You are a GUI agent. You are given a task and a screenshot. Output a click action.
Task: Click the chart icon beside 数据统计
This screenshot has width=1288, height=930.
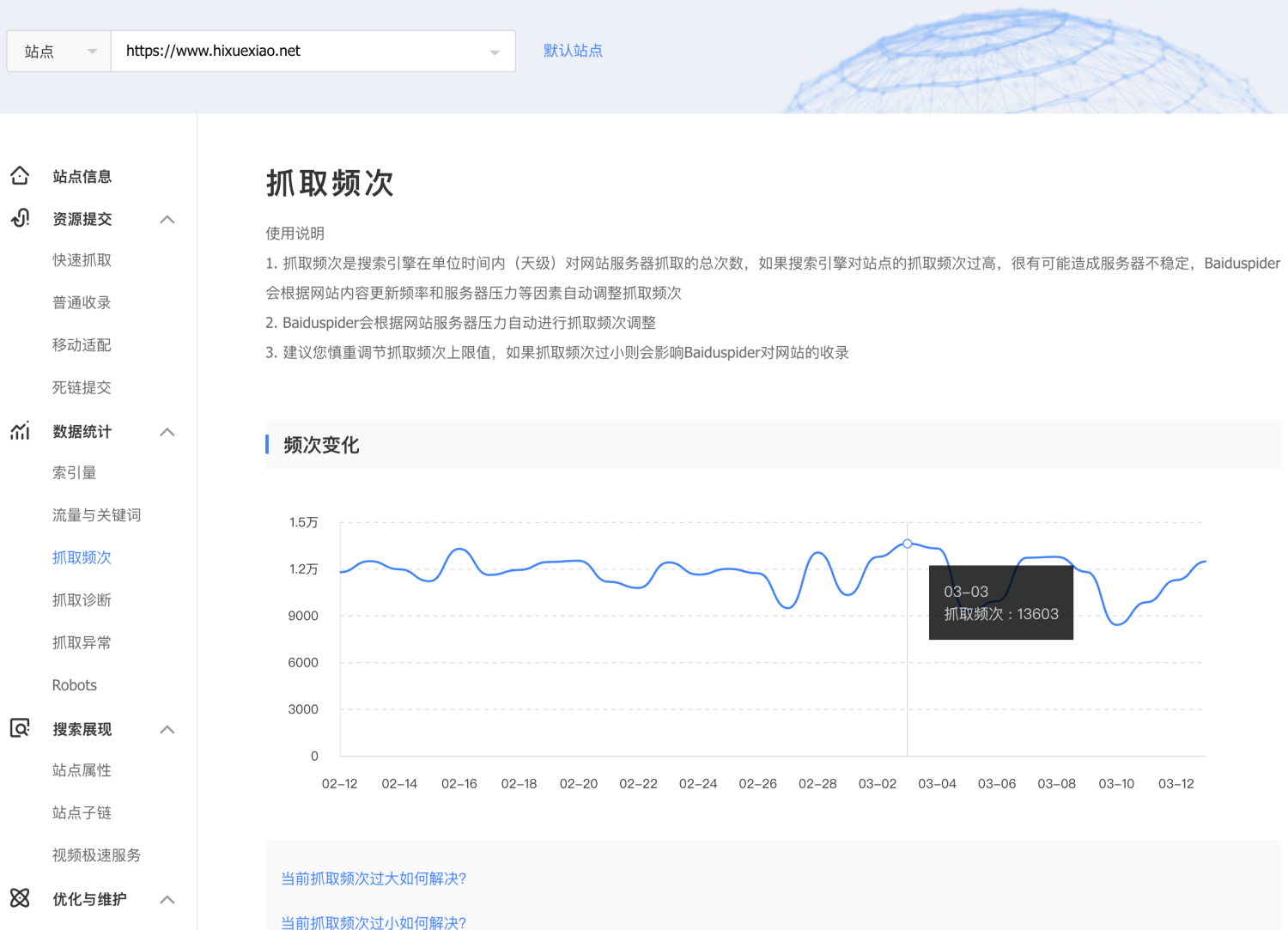point(20,431)
